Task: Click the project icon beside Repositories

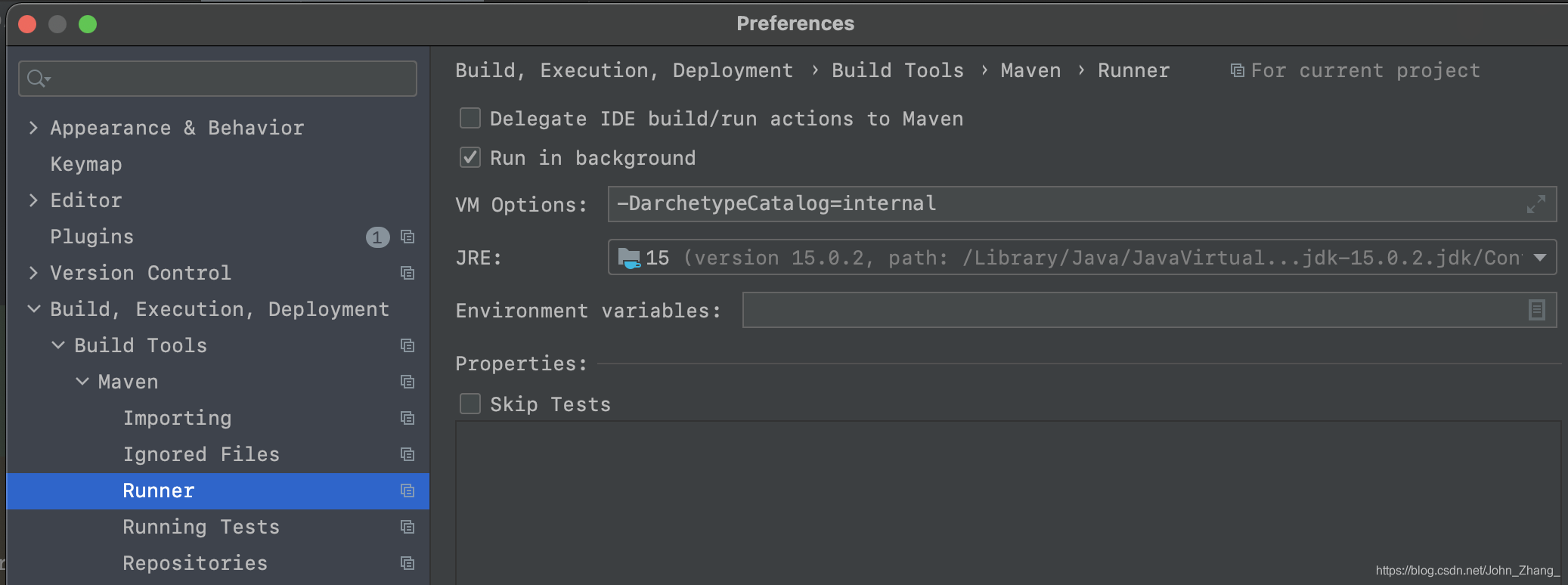Action: [407, 563]
